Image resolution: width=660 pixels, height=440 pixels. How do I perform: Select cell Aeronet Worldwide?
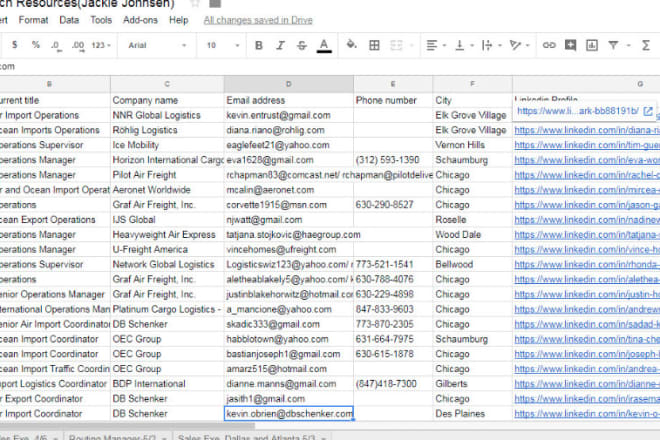click(167, 190)
